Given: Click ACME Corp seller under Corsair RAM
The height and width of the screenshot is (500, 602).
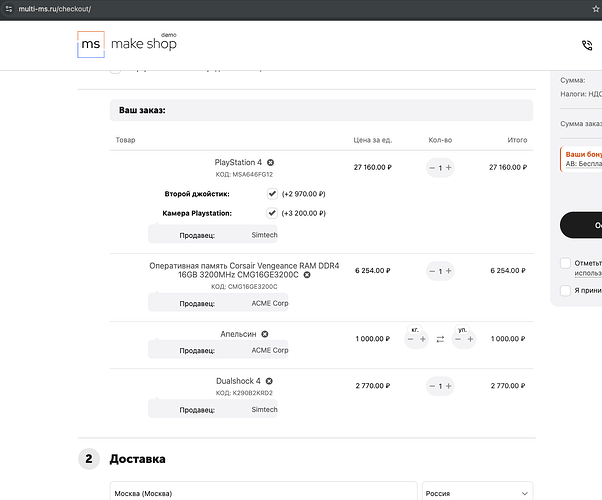Looking at the screenshot, I should point(270,303).
